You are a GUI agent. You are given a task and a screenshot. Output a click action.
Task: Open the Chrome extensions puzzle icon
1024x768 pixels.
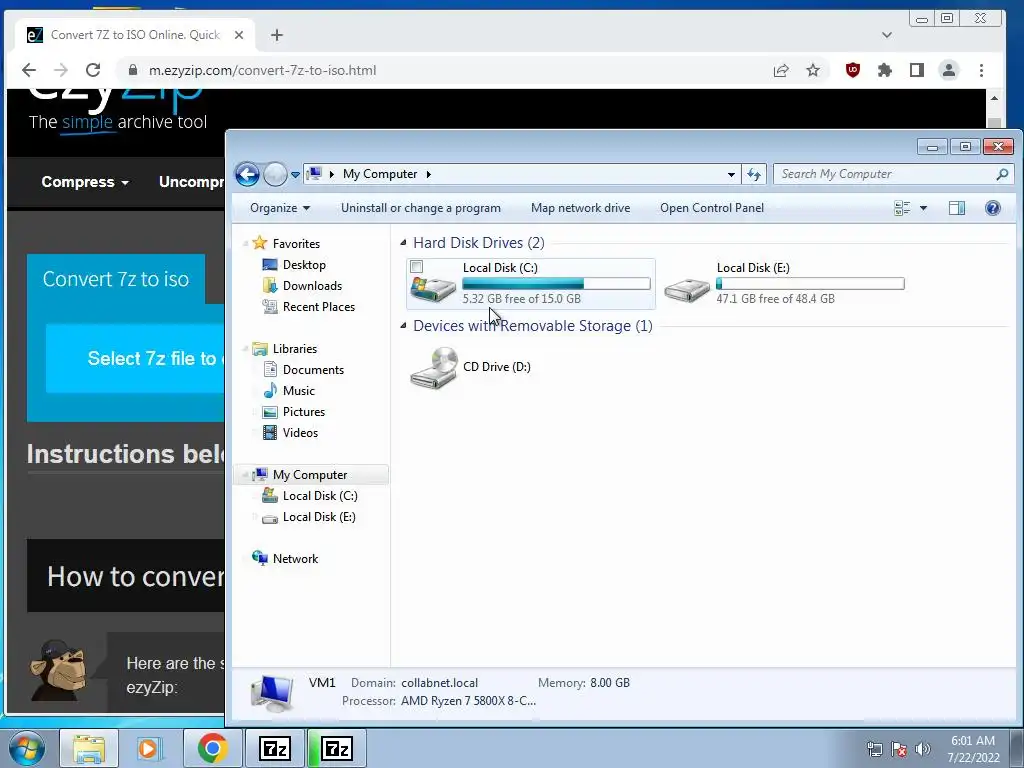[x=885, y=71]
